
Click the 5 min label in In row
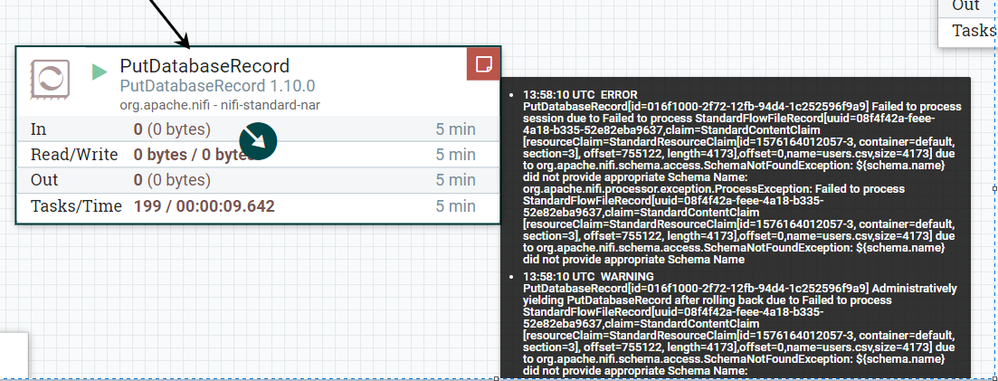coord(455,129)
